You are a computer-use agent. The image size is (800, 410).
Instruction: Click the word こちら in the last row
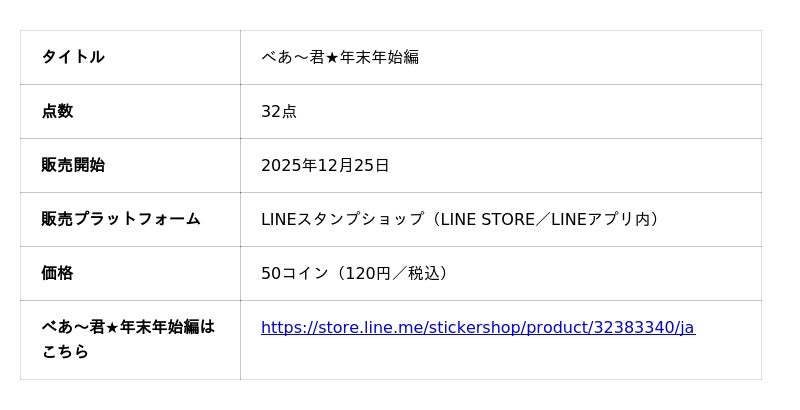(x=65, y=352)
